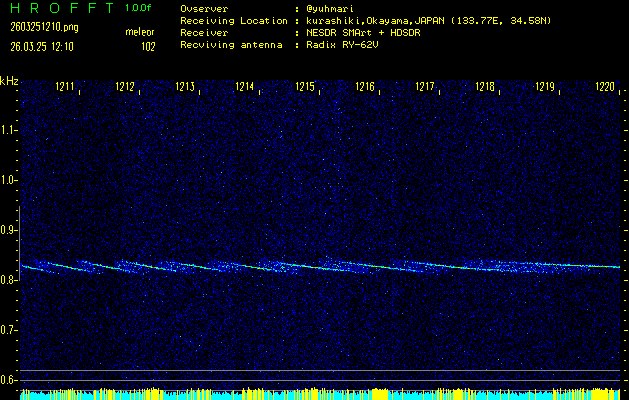Click the kHz axis unit label
Viewport: 629px width, 400px height.
tap(9, 80)
